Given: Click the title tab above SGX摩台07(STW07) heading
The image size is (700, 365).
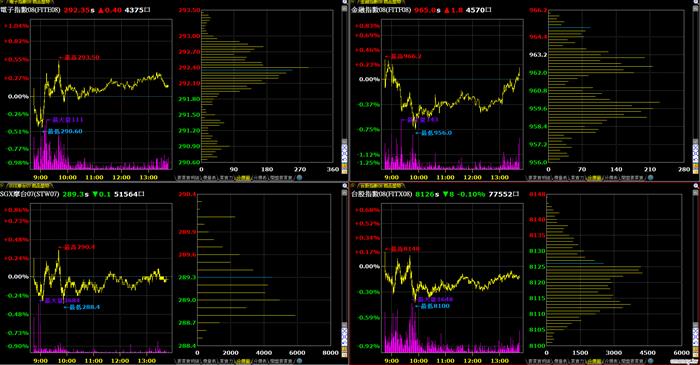Looking at the screenshot, I should (30, 185).
